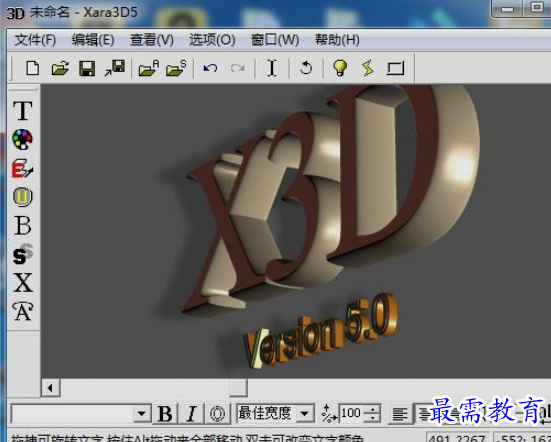Open the Color palette tool
The width and height of the screenshot is (551, 442).
click(22, 139)
